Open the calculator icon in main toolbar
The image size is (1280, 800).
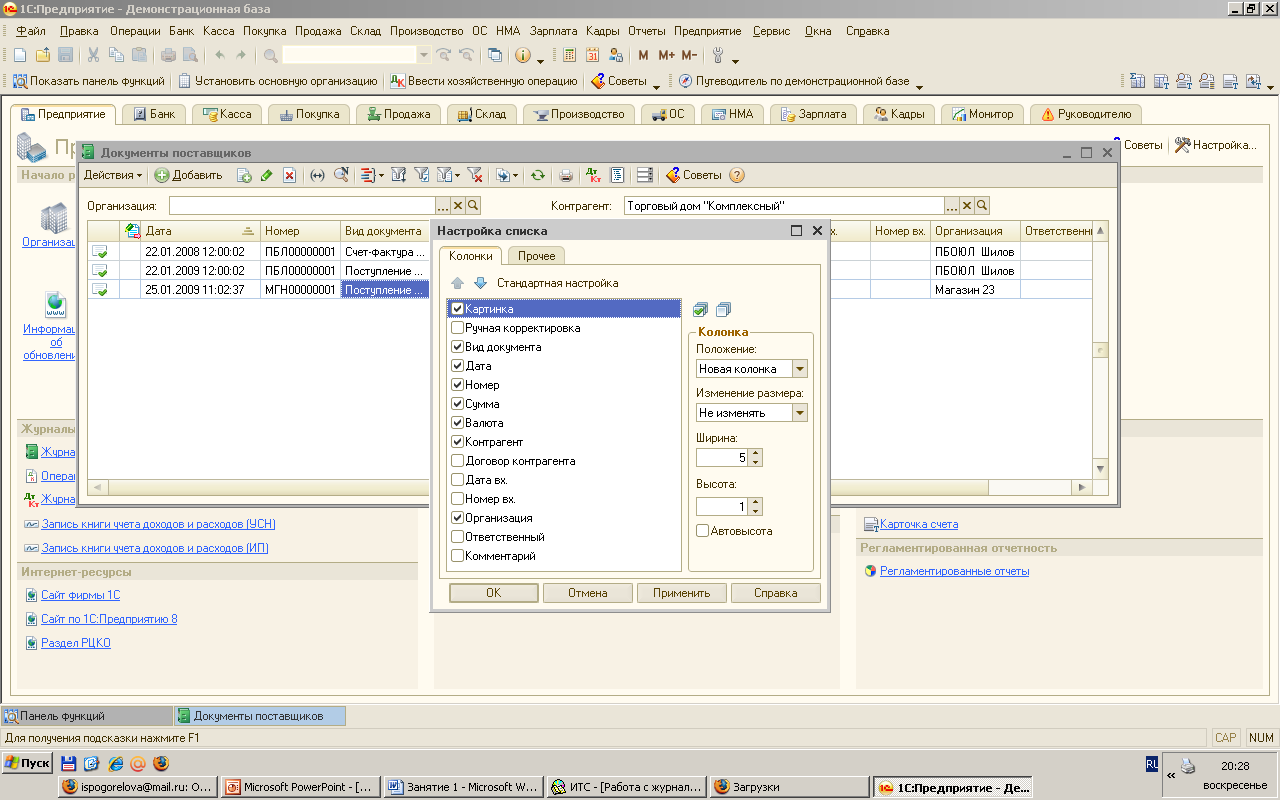[x=570, y=55]
